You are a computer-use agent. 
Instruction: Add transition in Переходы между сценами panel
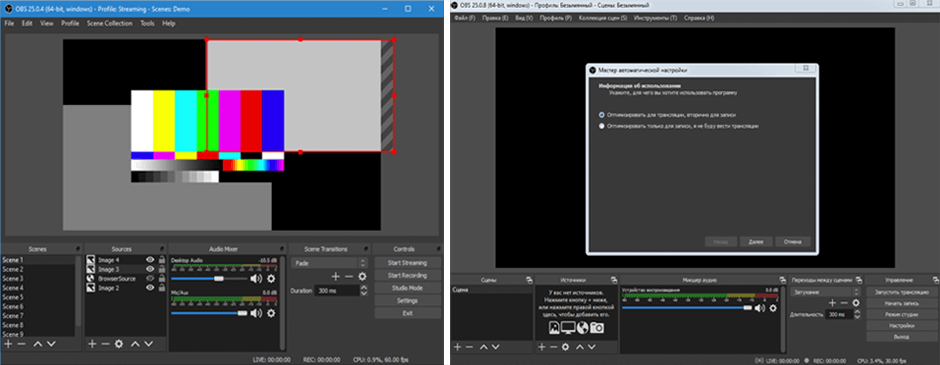(x=832, y=303)
